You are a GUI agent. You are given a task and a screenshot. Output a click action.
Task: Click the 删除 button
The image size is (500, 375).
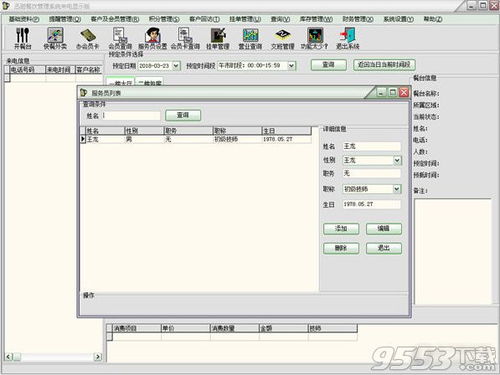[341, 248]
